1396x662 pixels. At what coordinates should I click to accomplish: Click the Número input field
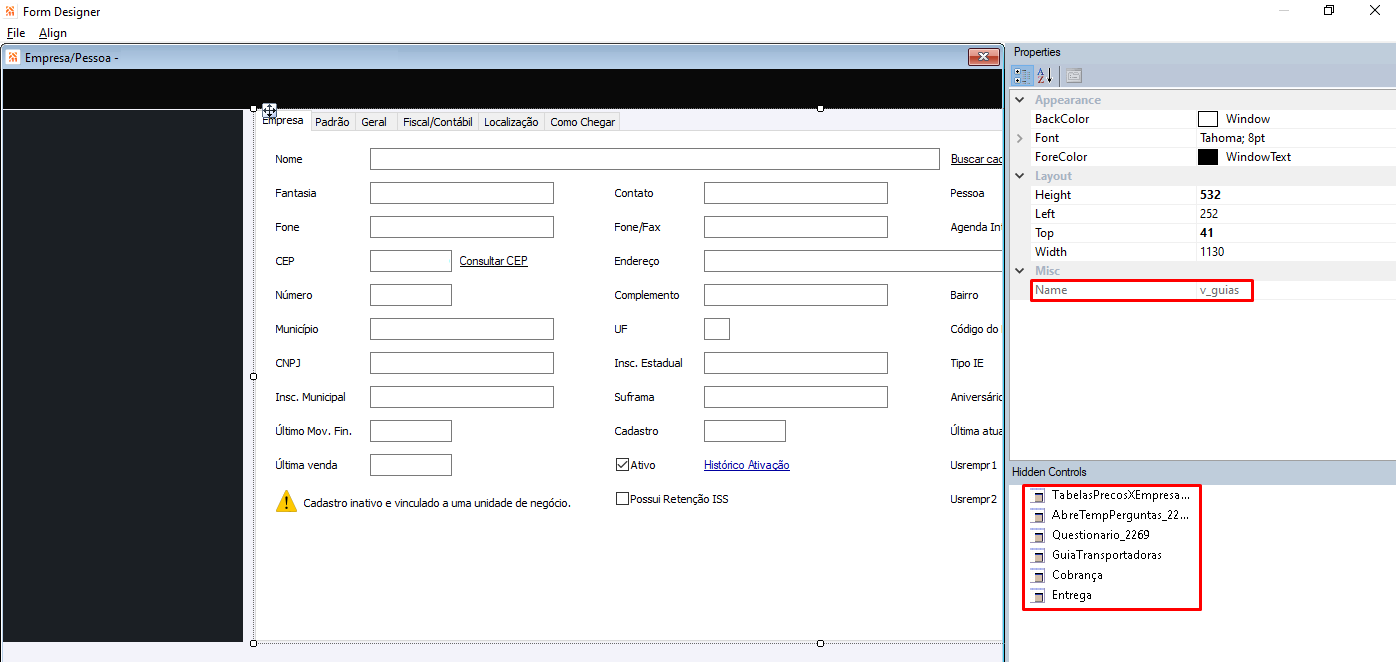[x=411, y=295]
